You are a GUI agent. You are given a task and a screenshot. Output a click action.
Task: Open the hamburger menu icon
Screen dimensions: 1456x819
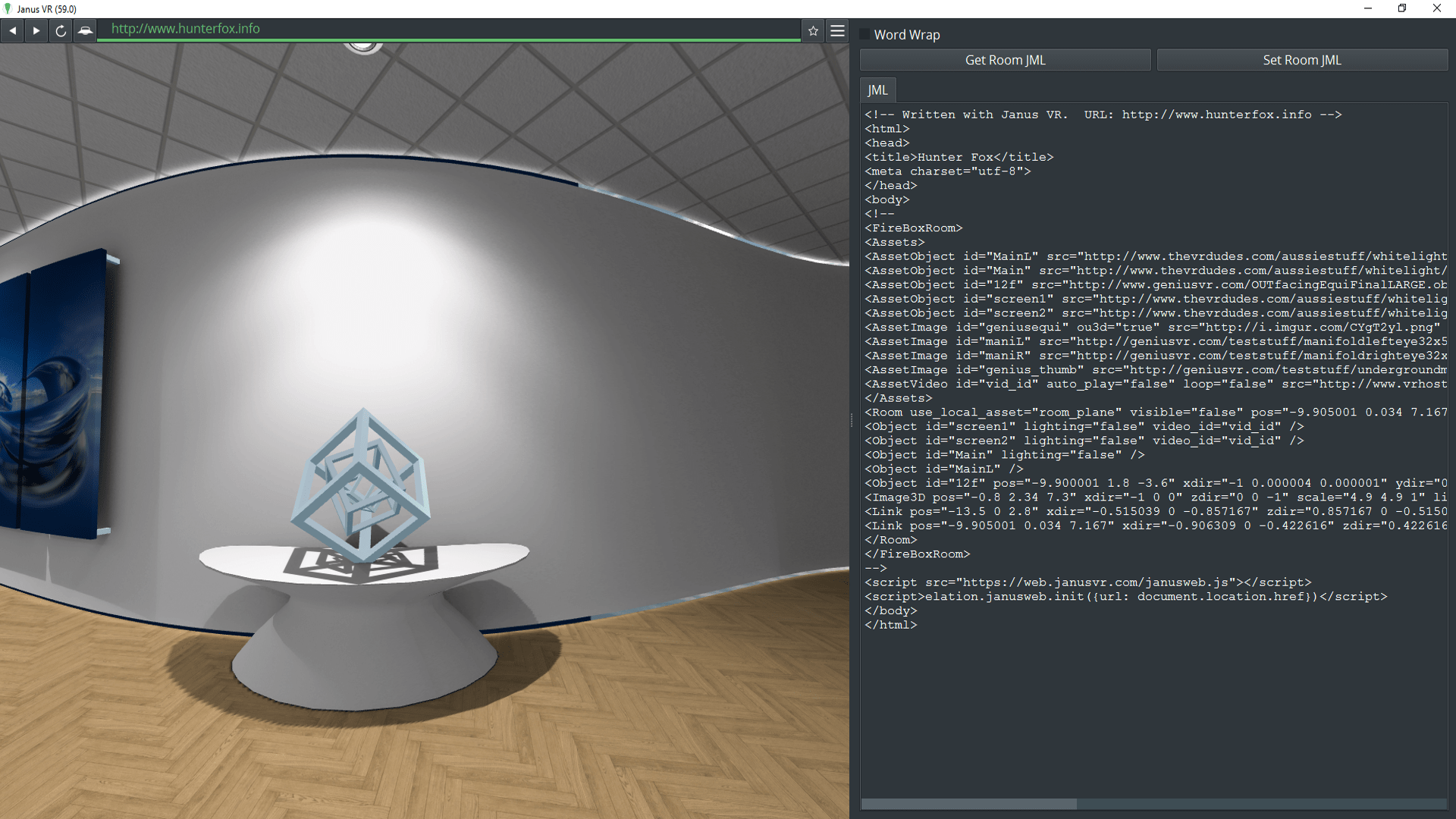837,30
